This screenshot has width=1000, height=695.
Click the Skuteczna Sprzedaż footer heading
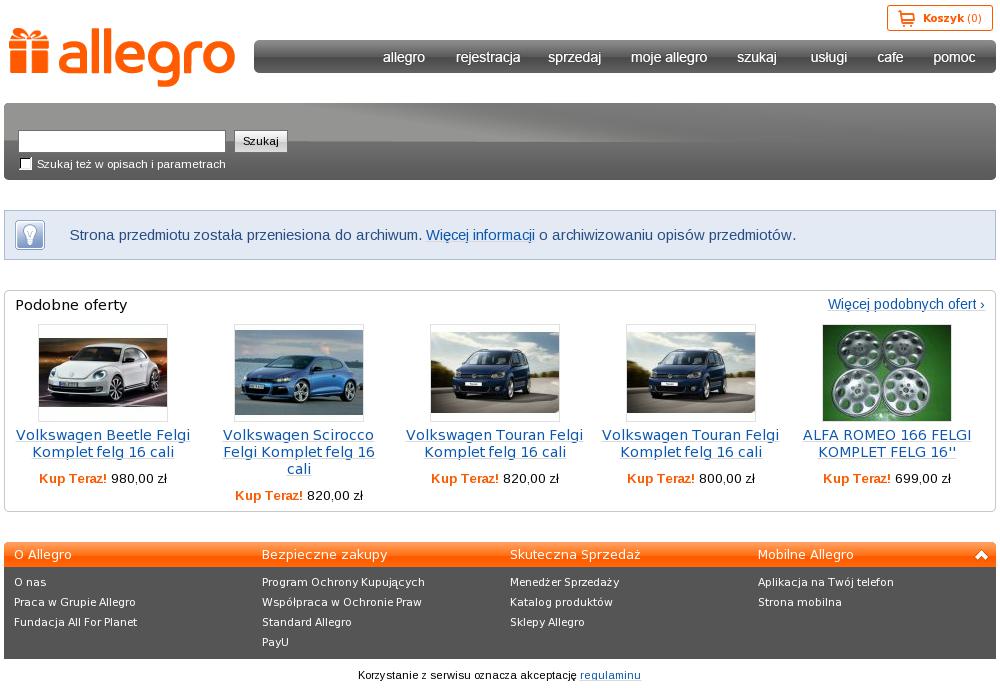575,555
